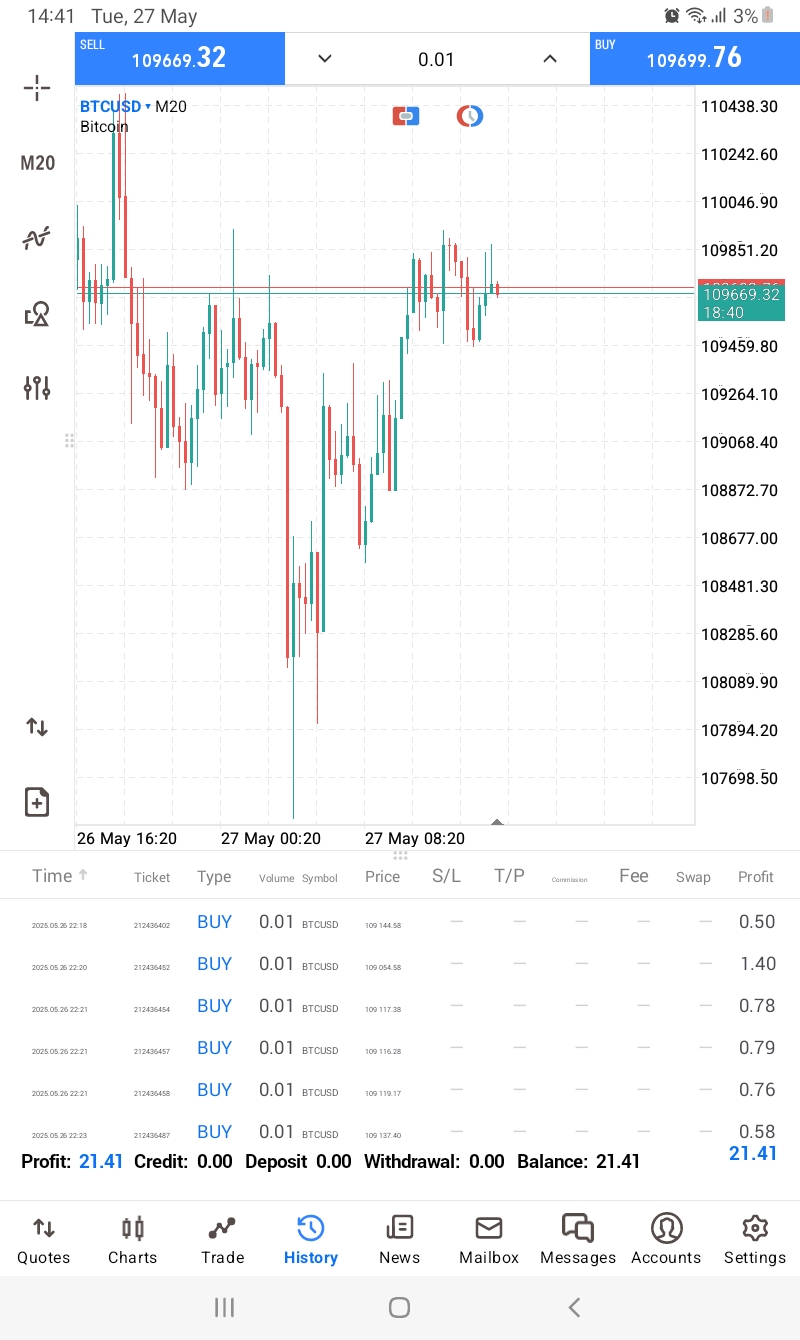Tap the red-blue clock icon on chart

point(470,117)
